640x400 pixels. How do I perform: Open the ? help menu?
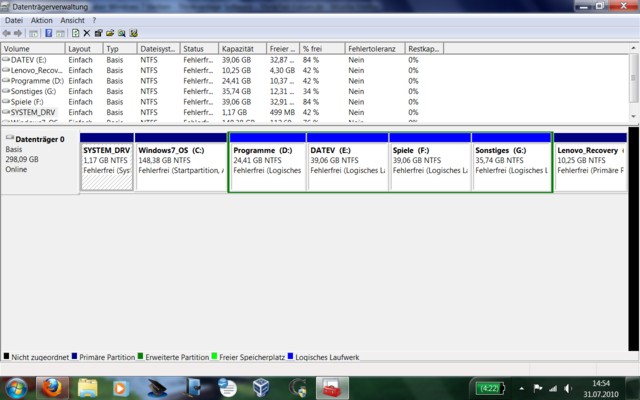(94, 20)
